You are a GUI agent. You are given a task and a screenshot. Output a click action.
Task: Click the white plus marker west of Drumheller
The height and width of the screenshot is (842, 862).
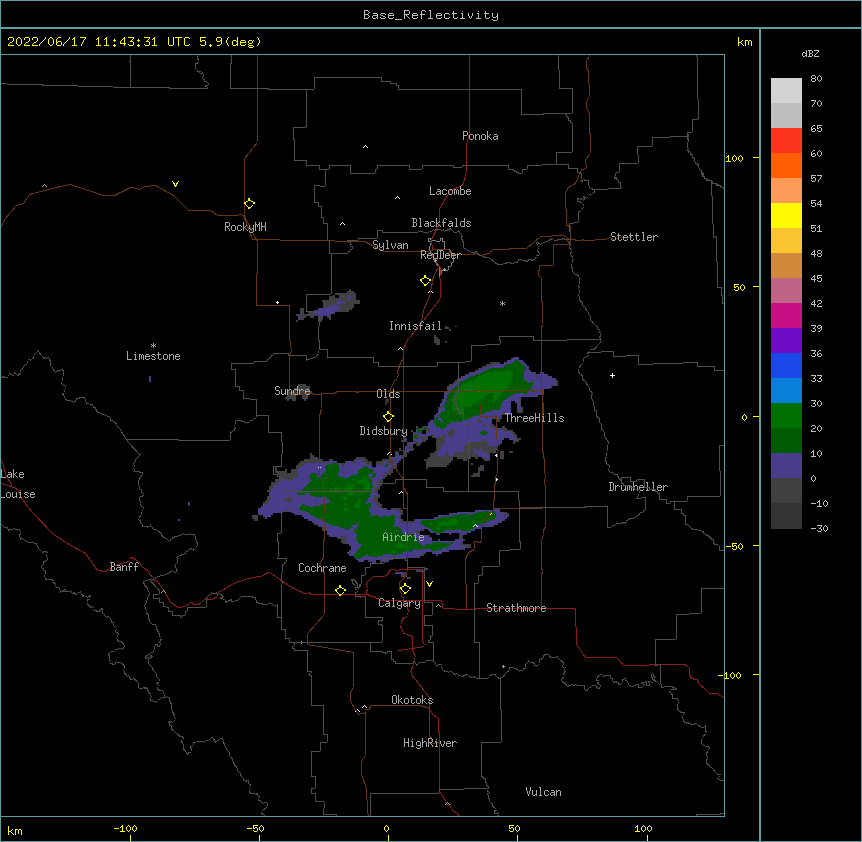(x=612, y=375)
